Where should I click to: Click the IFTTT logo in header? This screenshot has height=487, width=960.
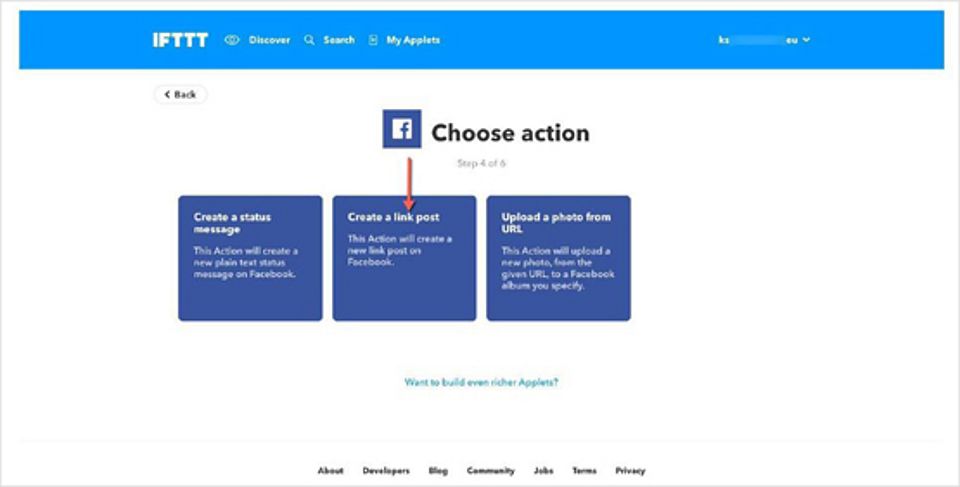(x=180, y=40)
